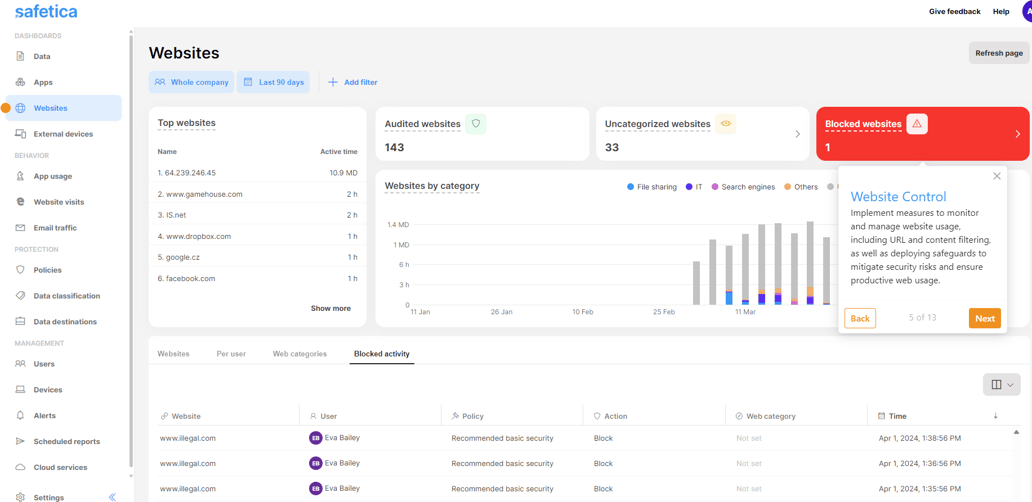
Task: Close the Website Control tooltip
Action: [996, 176]
